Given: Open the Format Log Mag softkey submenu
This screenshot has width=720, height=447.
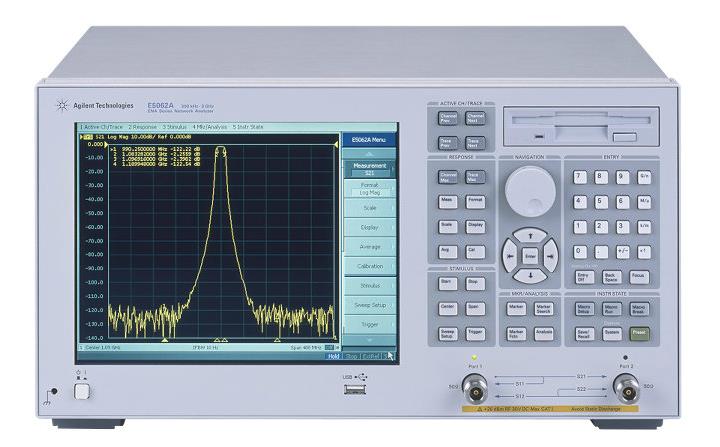Looking at the screenshot, I should point(369,187).
